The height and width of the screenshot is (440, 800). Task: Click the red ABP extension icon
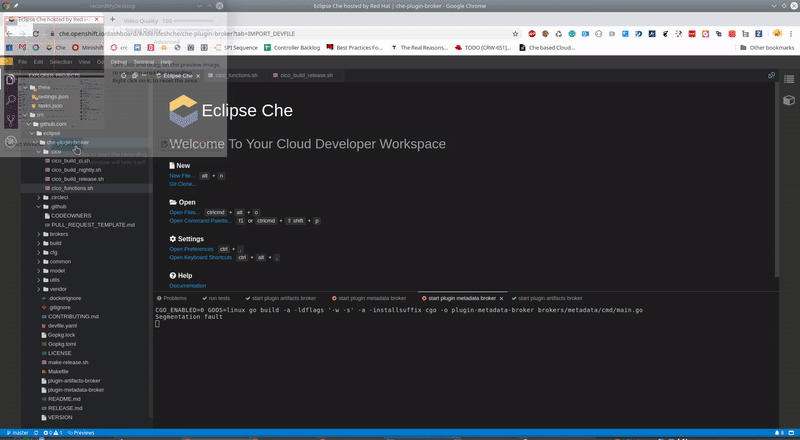(532, 34)
